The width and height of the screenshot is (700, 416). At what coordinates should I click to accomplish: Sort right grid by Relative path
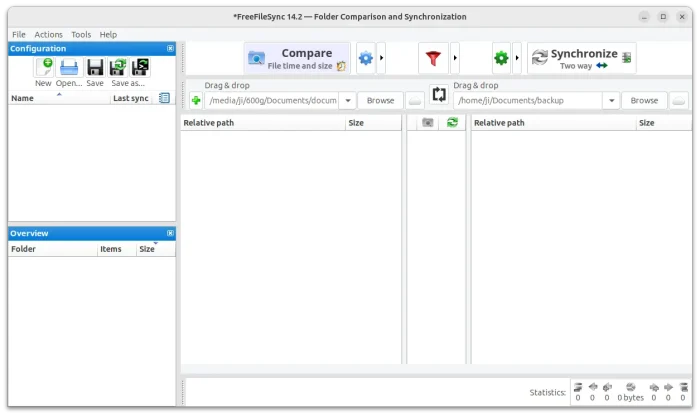coord(554,123)
